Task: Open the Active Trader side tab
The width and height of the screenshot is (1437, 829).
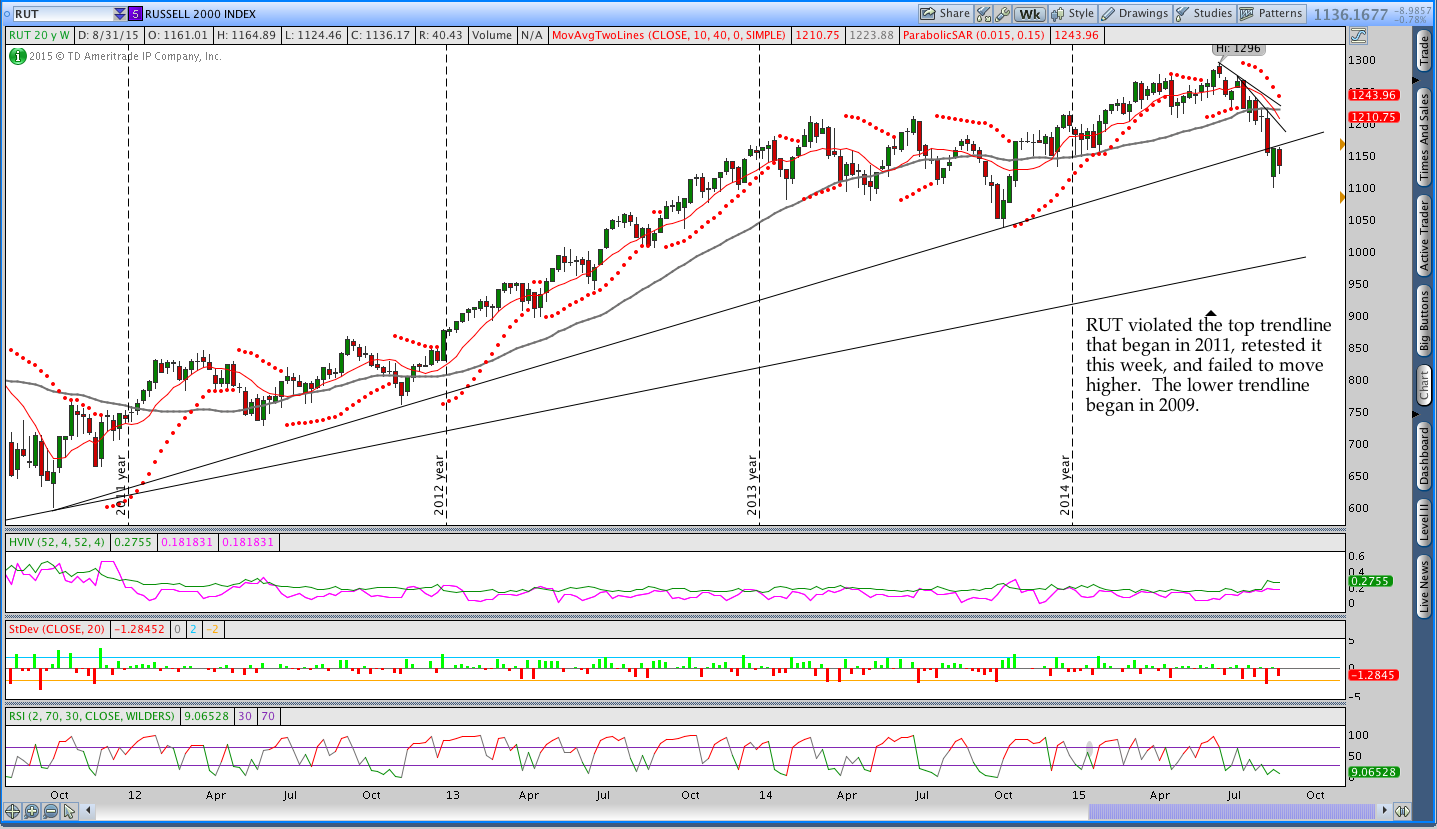Action: click(x=1424, y=235)
